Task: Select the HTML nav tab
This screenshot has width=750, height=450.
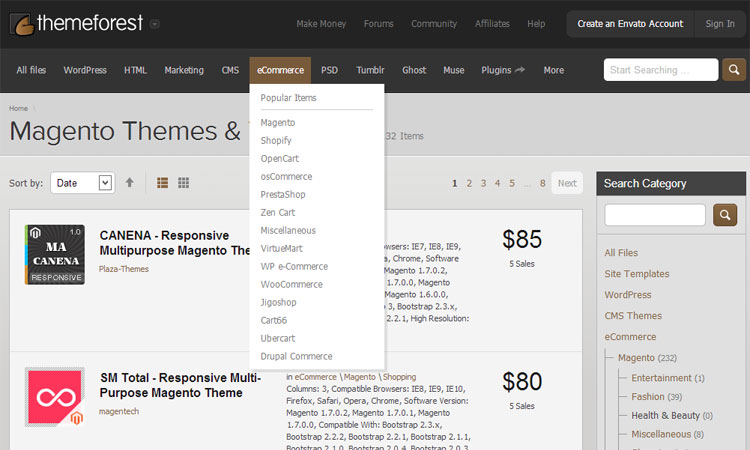Action: [x=135, y=70]
